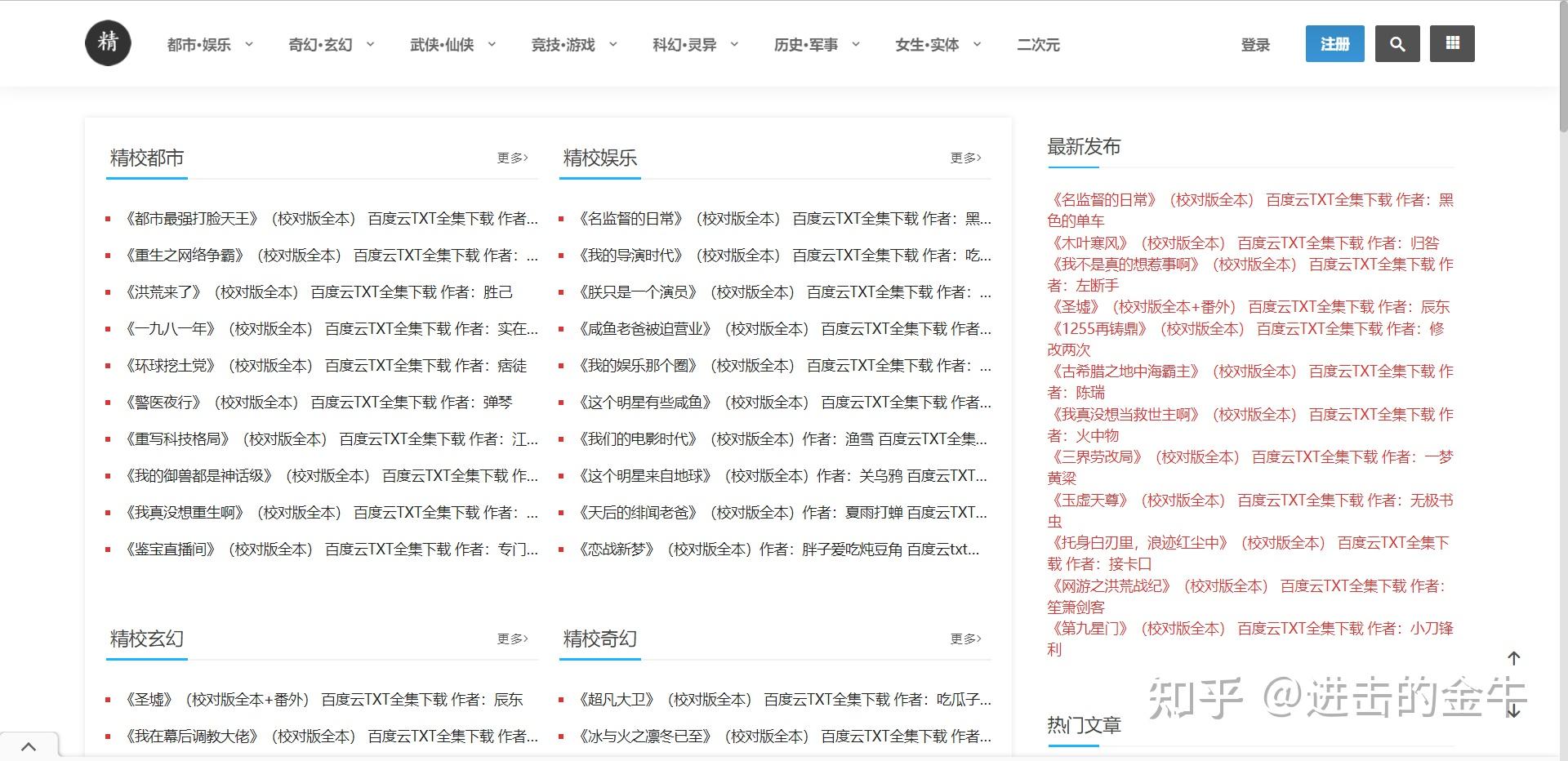This screenshot has height=761, width=1568.
Task: Open the novel 《都市最强打脸天王》
Action: pyautogui.click(x=330, y=219)
